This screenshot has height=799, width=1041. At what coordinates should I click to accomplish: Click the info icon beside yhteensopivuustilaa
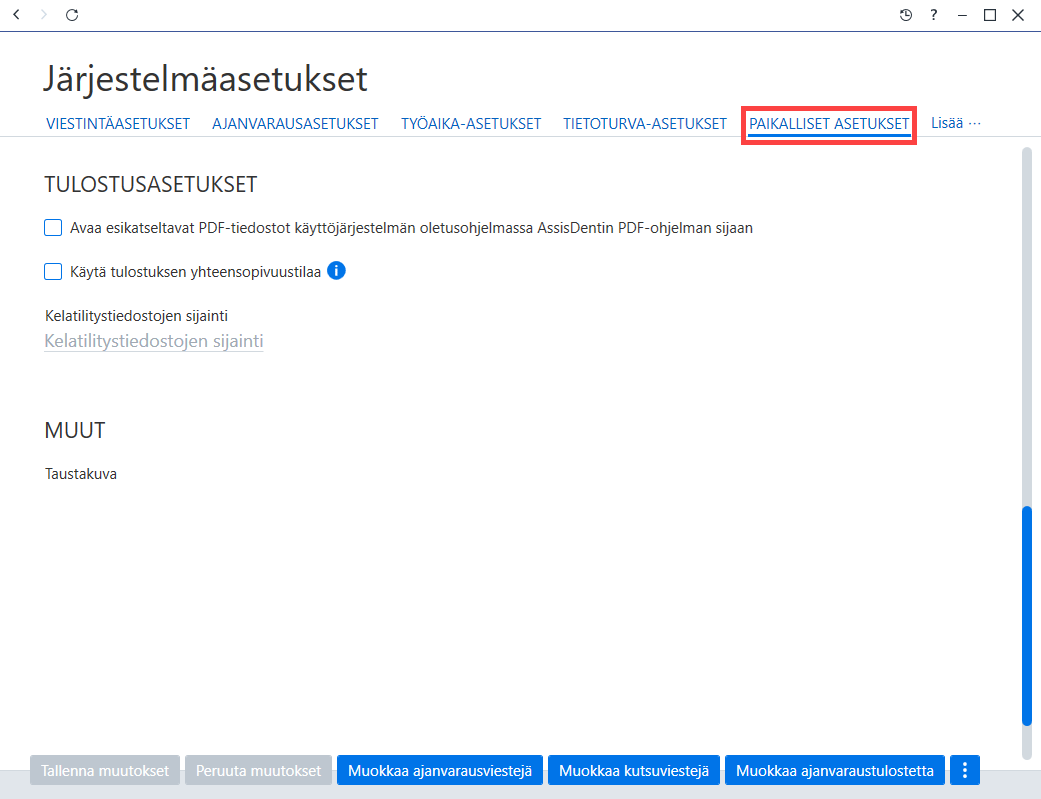(x=337, y=271)
